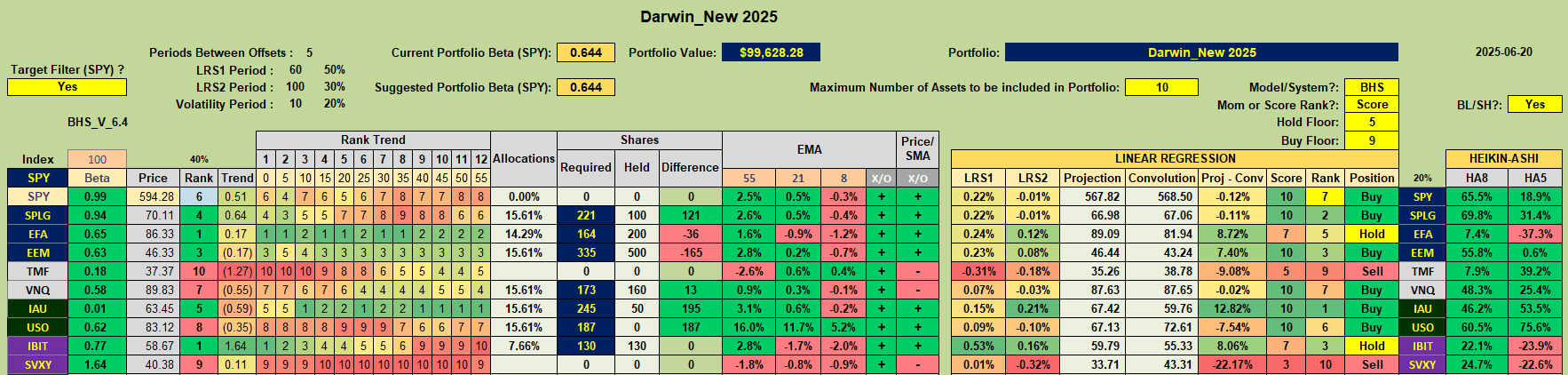Screen dimensions: 1568x375
Task: Click the USO HA5 cell 75.6%
Action: point(1534,327)
